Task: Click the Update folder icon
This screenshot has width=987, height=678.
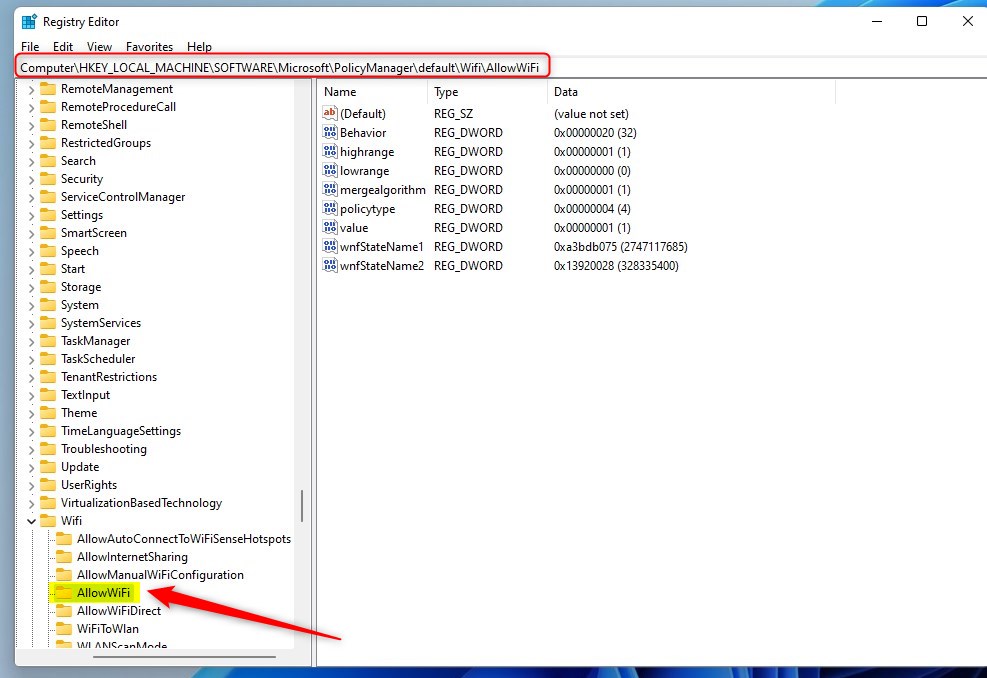Action: [48, 466]
